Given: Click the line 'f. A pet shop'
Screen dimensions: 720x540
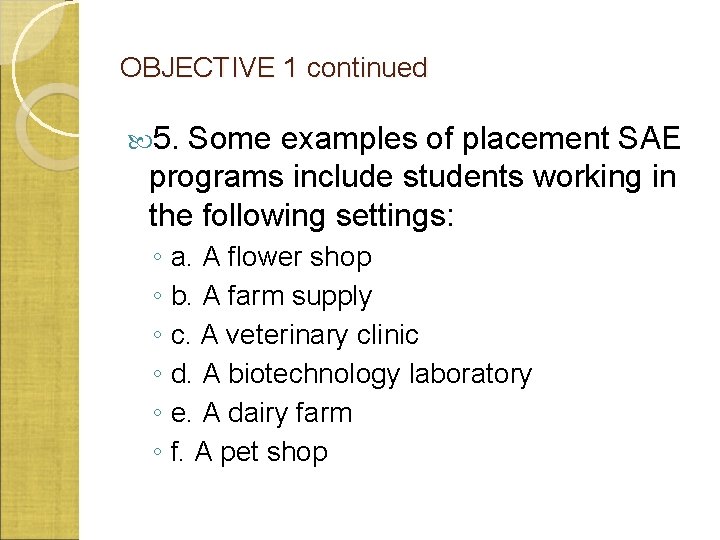Looking at the screenshot, I should [249, 452].
